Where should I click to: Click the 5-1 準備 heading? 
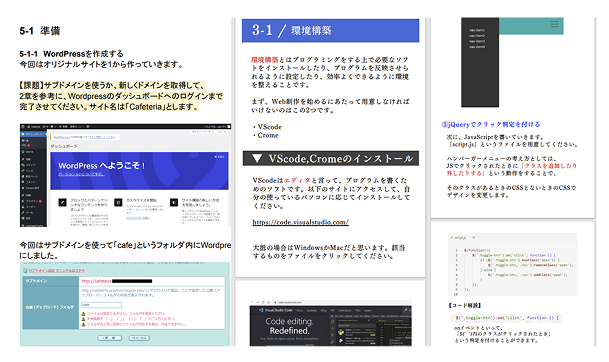tap(40, 31)
